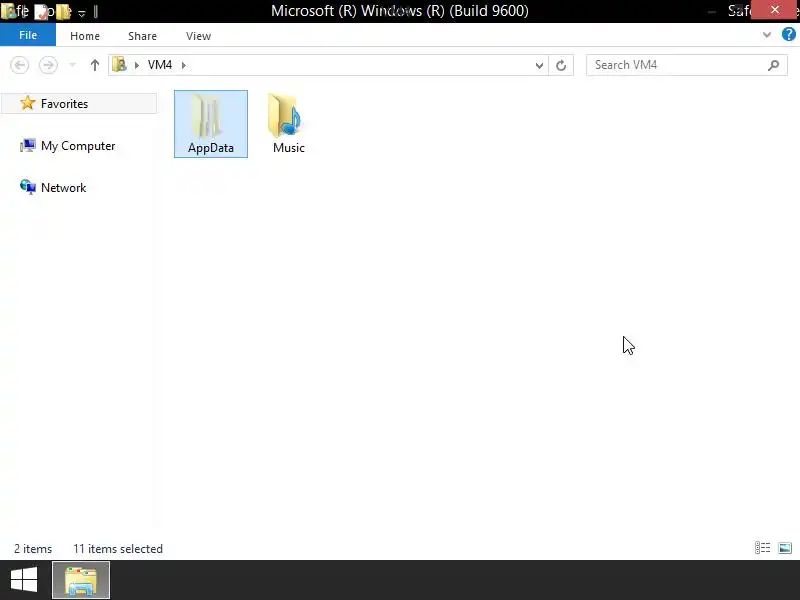This screenshot has height=600, width=800.
Task: Click the Properties icon in the title bar
Action: (42, 11)
